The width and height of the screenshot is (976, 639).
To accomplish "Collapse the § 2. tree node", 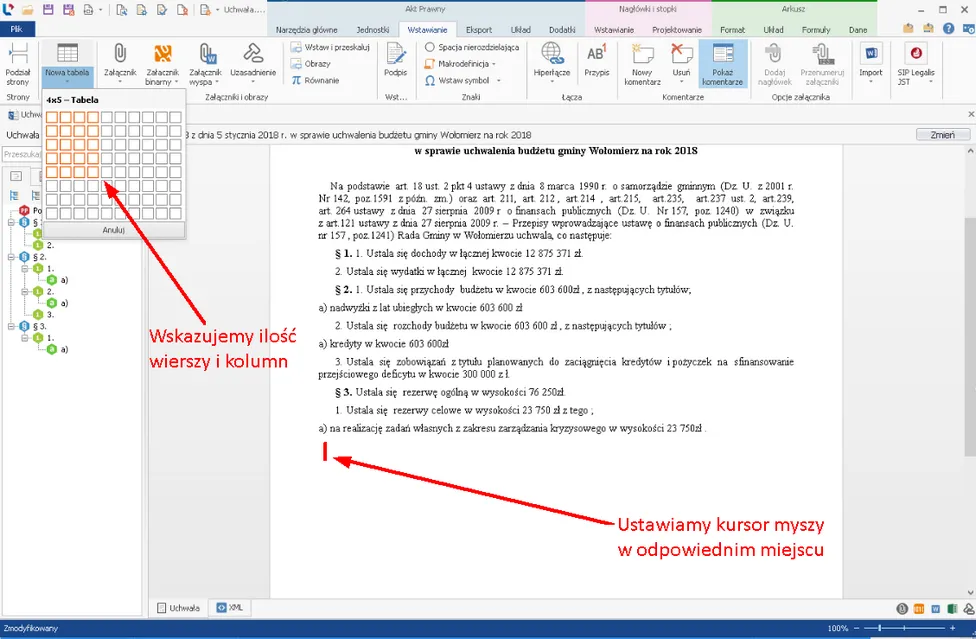I will point(13,257).
